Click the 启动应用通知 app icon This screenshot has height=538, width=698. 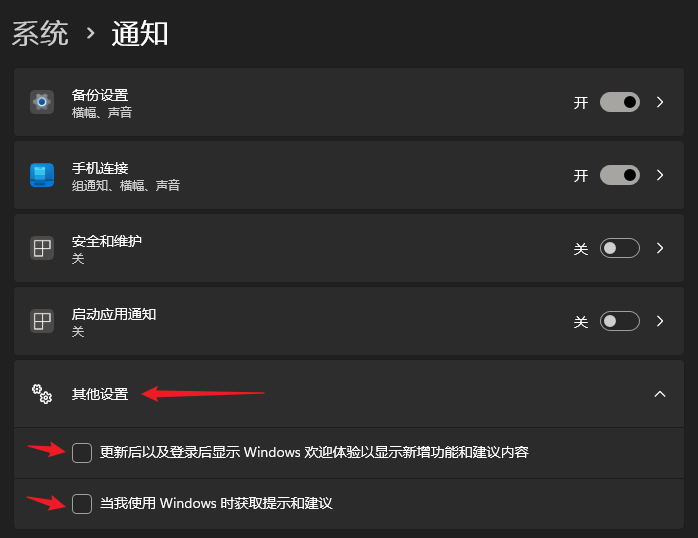[42, 321]
